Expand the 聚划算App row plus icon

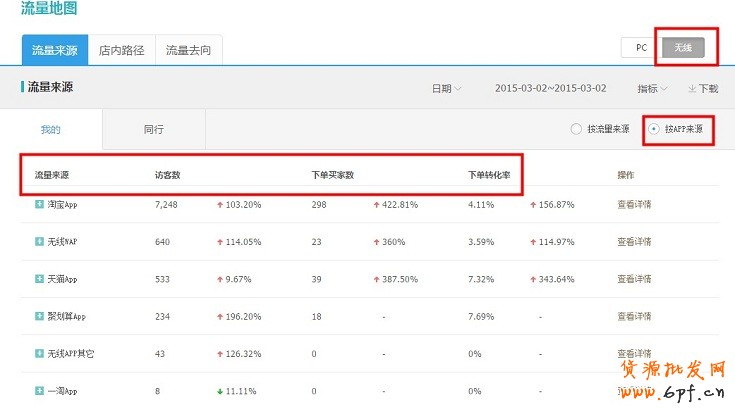click(38, 316)
